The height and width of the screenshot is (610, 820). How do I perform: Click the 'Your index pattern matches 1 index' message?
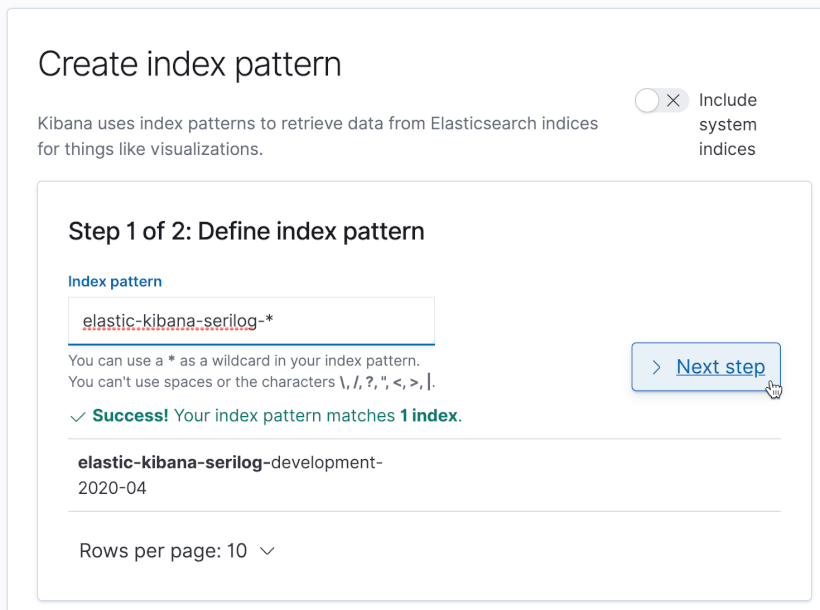tap(317, 415)
